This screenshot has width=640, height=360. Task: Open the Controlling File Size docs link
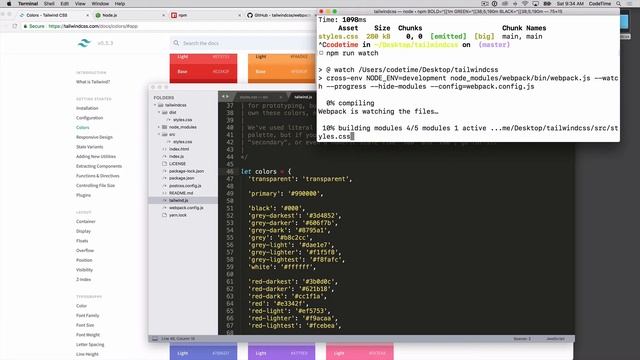pyautogui.click(x=95, y=186)
